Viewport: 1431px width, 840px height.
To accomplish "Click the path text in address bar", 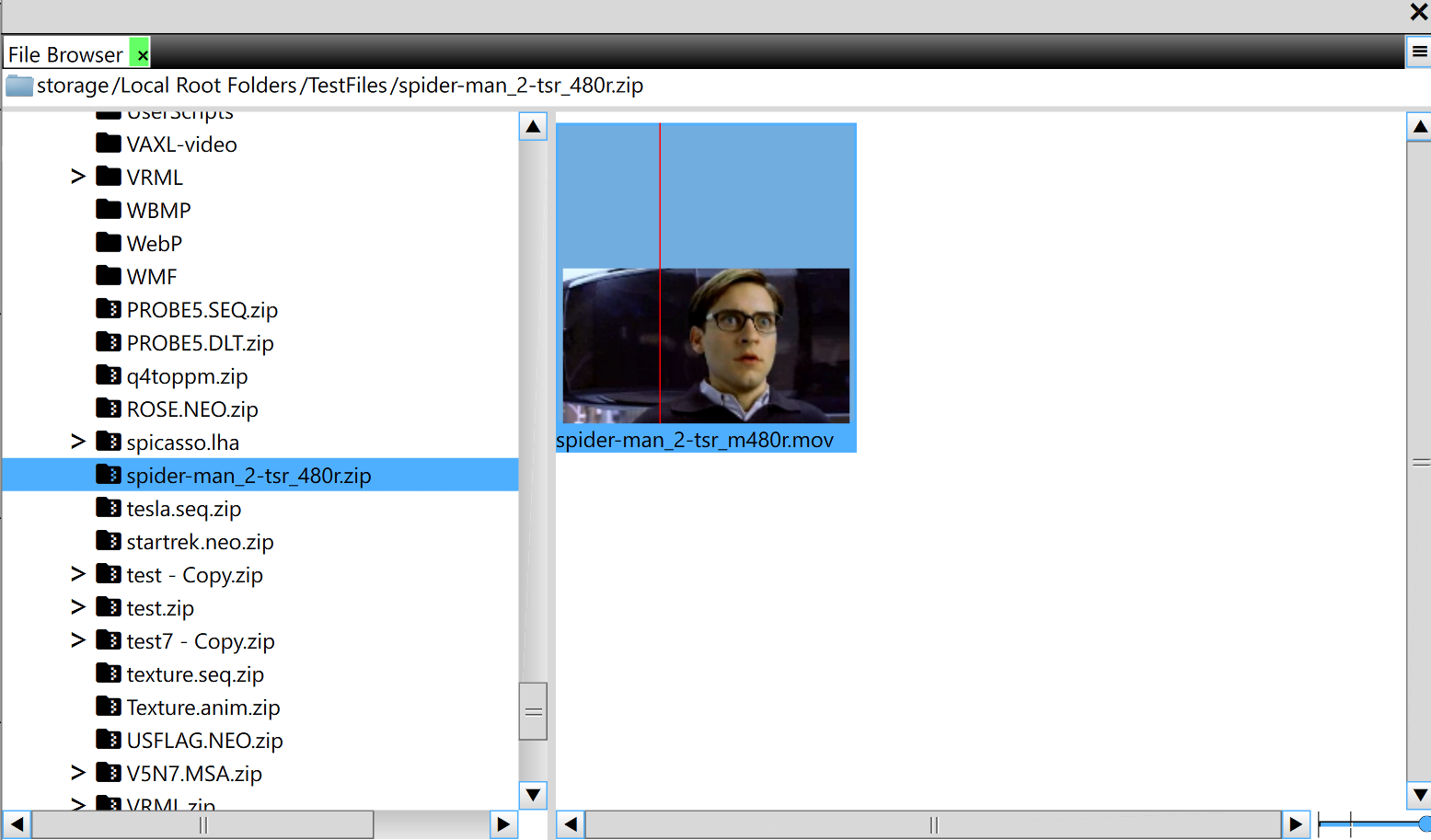I will (340, 86).
